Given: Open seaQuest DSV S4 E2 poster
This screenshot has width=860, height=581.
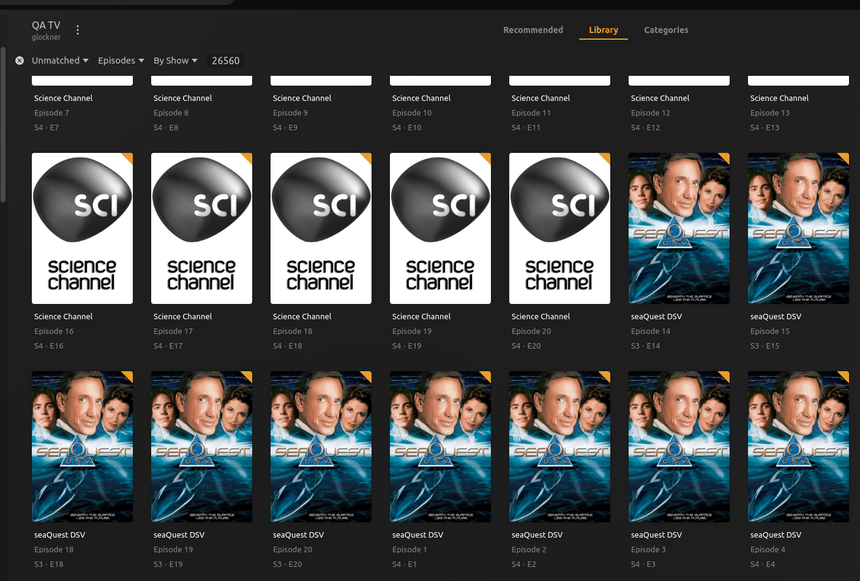Looking at the screenshot, I should pyautogui.click(x=559, y=447).
